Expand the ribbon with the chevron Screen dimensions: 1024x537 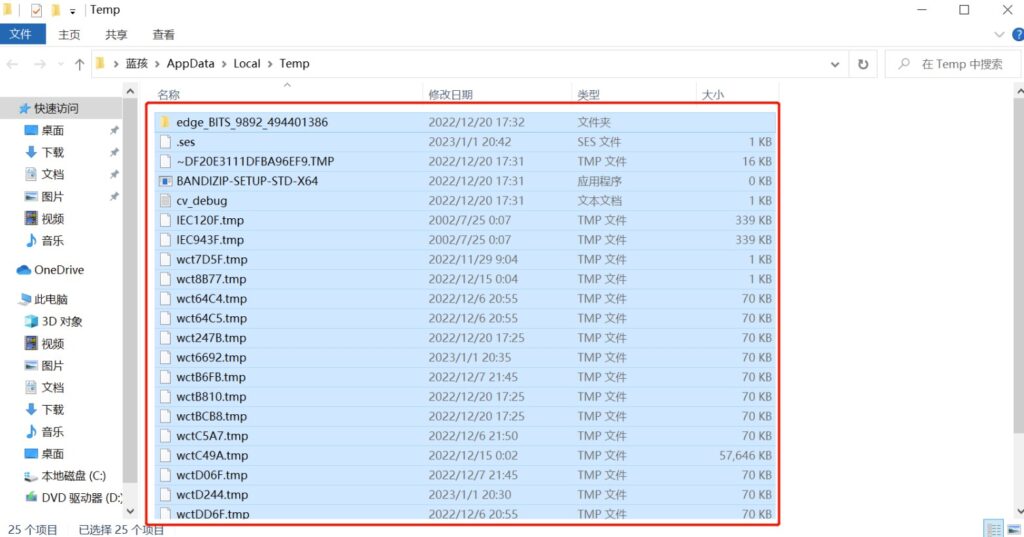[x=998, y=35]
